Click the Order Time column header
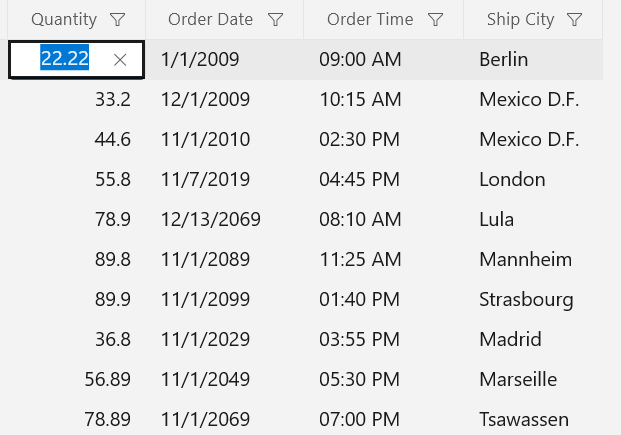Image resolution: width=621 pixels, height=435 pixels. pyautogui.click(x=369, y=20)
